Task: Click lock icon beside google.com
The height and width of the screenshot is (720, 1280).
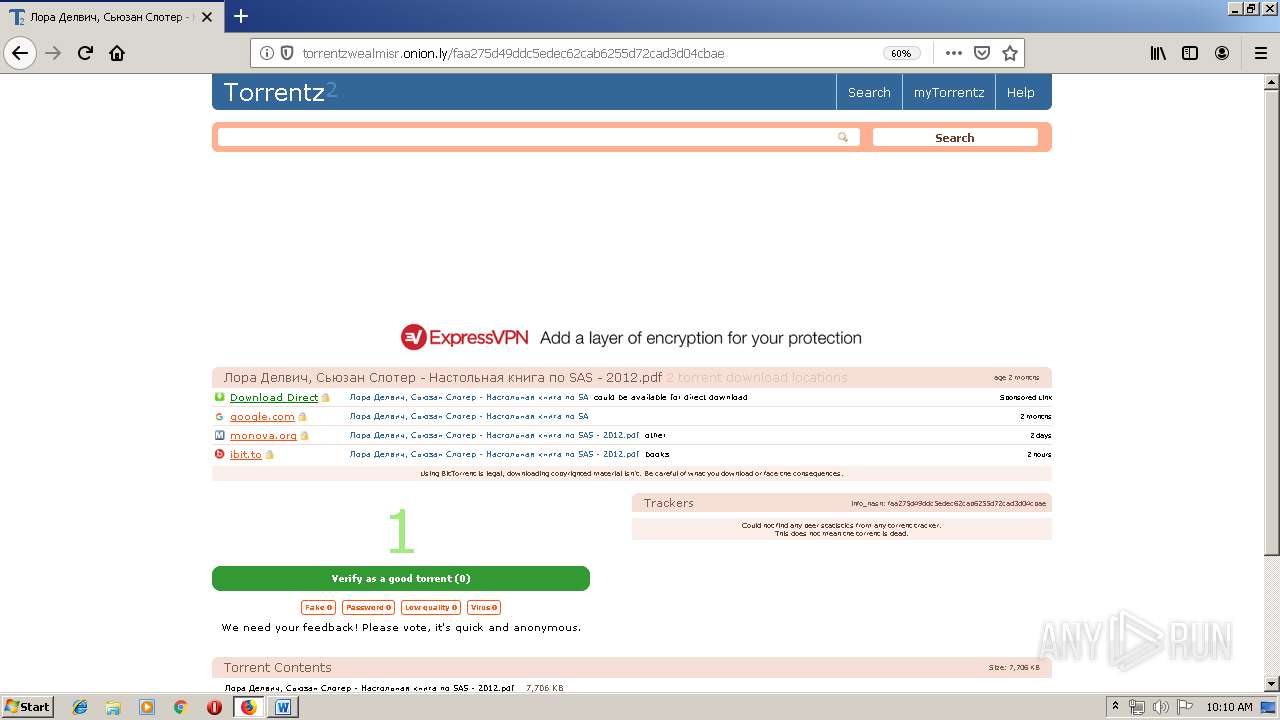Action: (302, 416)
